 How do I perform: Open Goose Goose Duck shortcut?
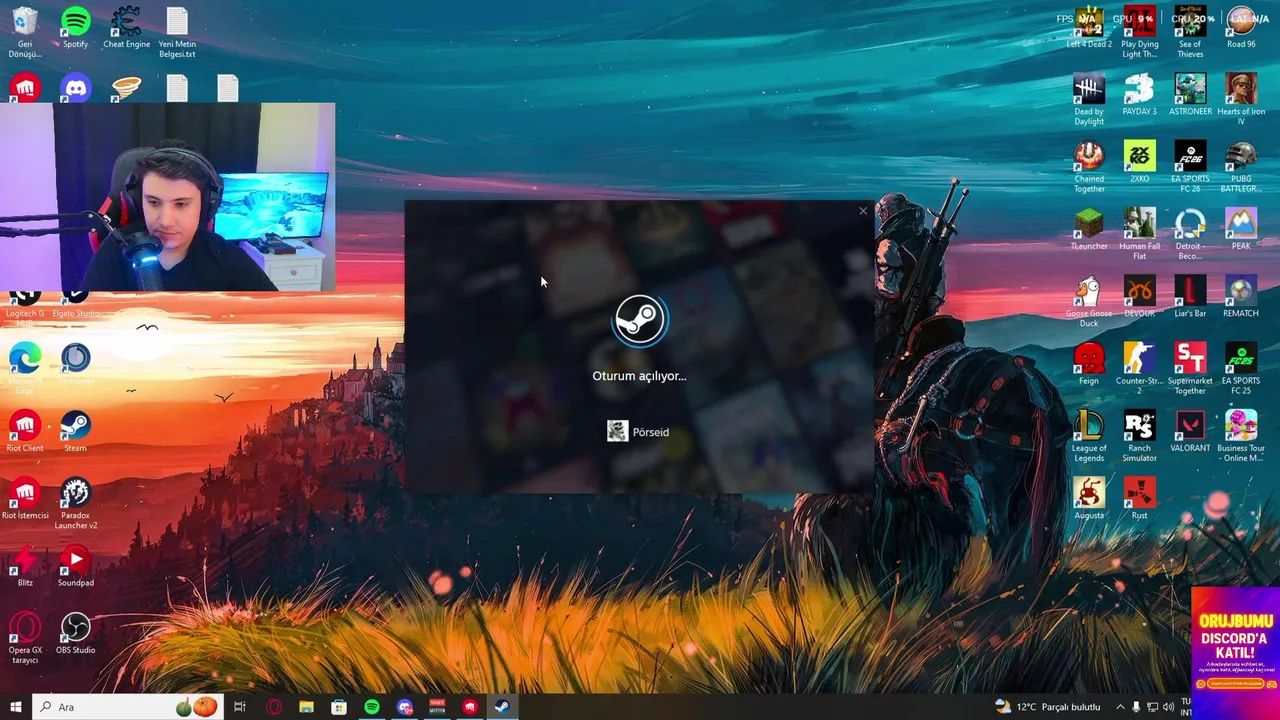[x=1089, y=301]
